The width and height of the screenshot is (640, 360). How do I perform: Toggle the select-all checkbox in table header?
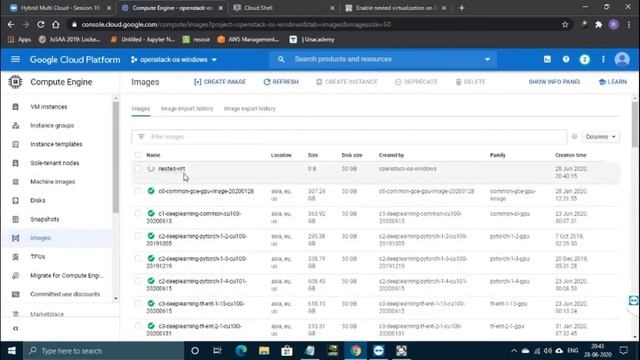click(x=138, y=155)
